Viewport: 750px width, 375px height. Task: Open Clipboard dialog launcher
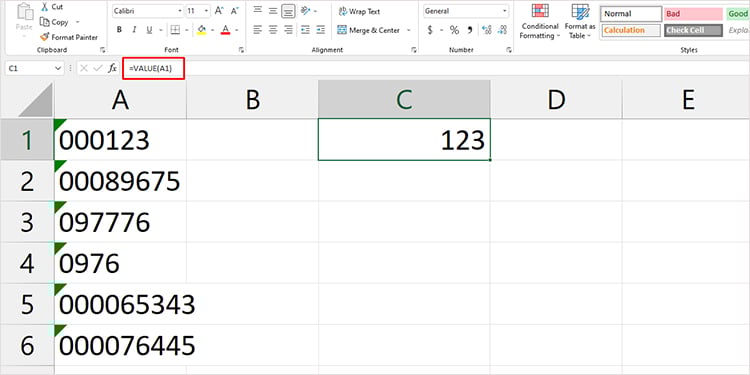click(x=102, y=50)
